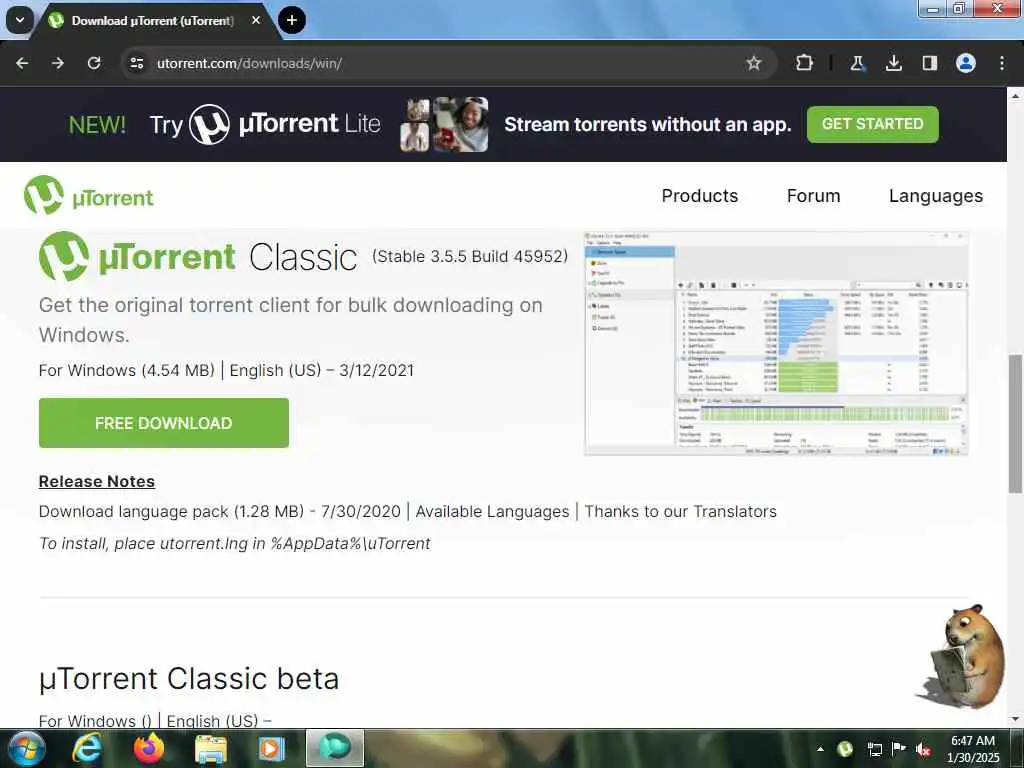The height and width of the screenshot is (768, 1024).
Task: Select the Download µTorrent tab
Action: pyautogui.click(x=152, y=21)
